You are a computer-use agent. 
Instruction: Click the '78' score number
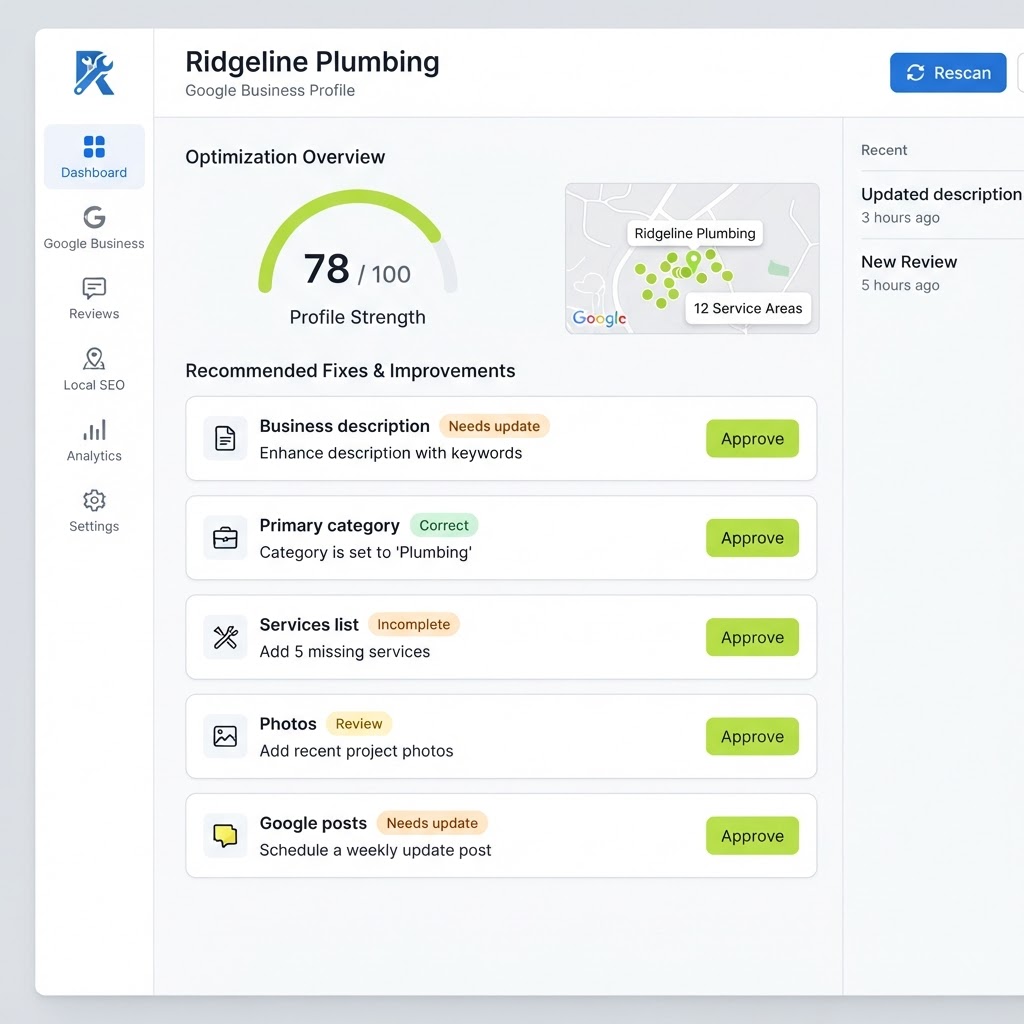(x=327, y=268)
